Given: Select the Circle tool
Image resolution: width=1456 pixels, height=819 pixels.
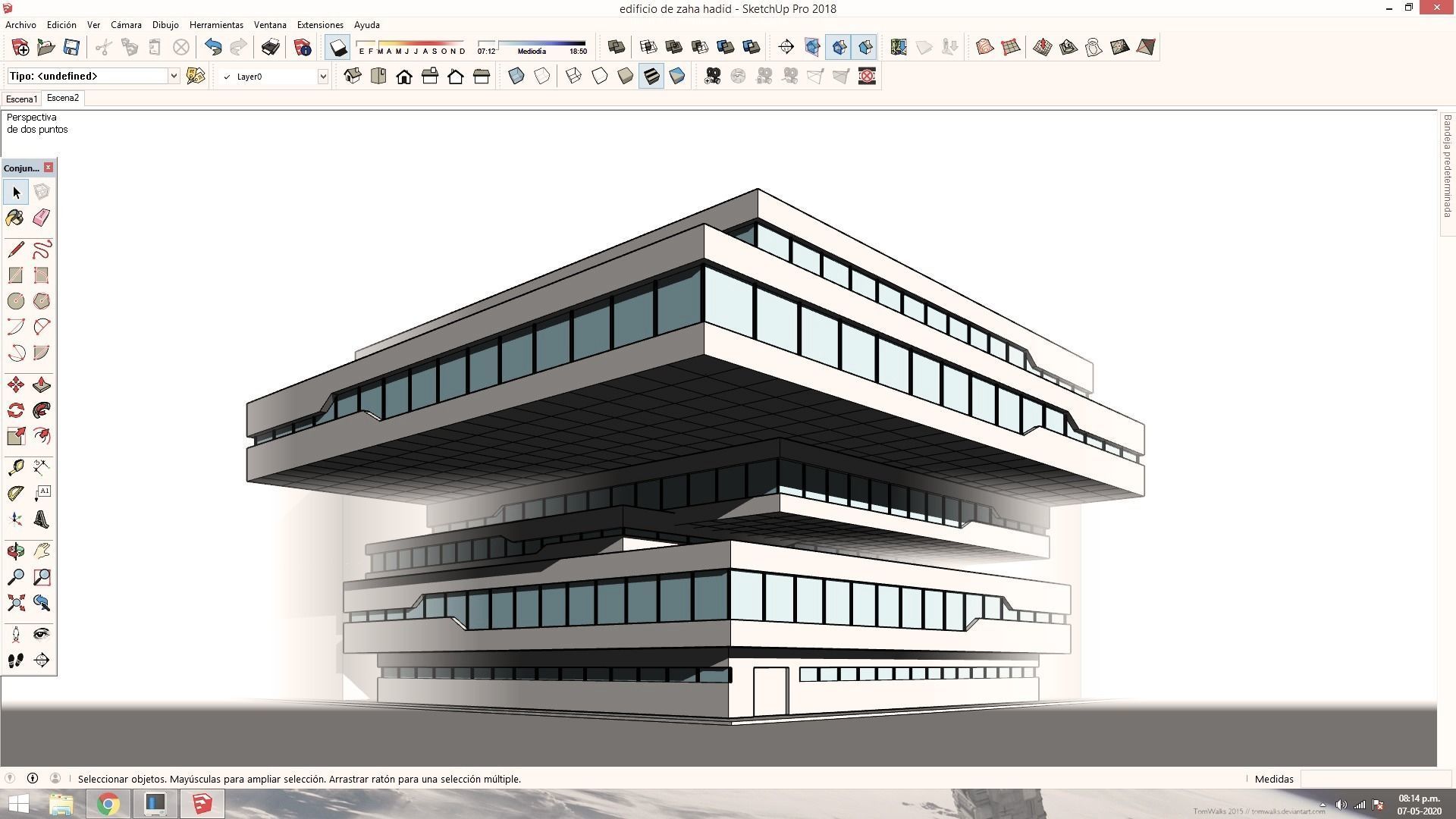Looking at the screenshot, I should (x=16, y=301).
